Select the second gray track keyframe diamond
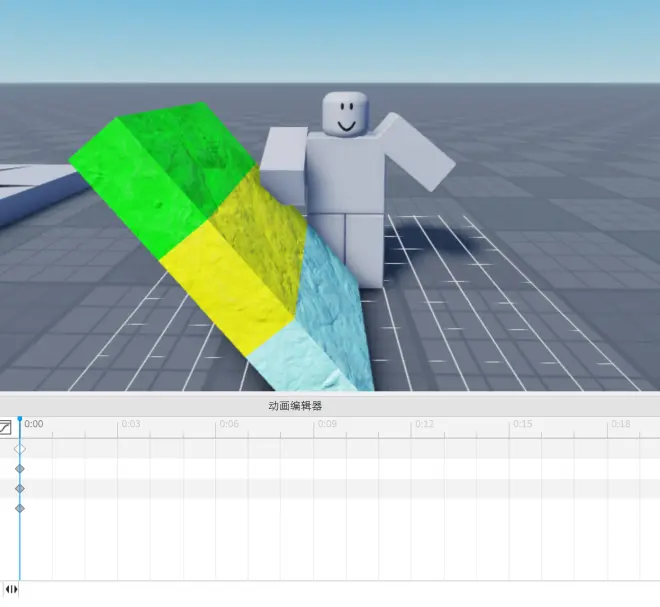The height and width of the screenshot is (607, 660). [x=20, y=488]
